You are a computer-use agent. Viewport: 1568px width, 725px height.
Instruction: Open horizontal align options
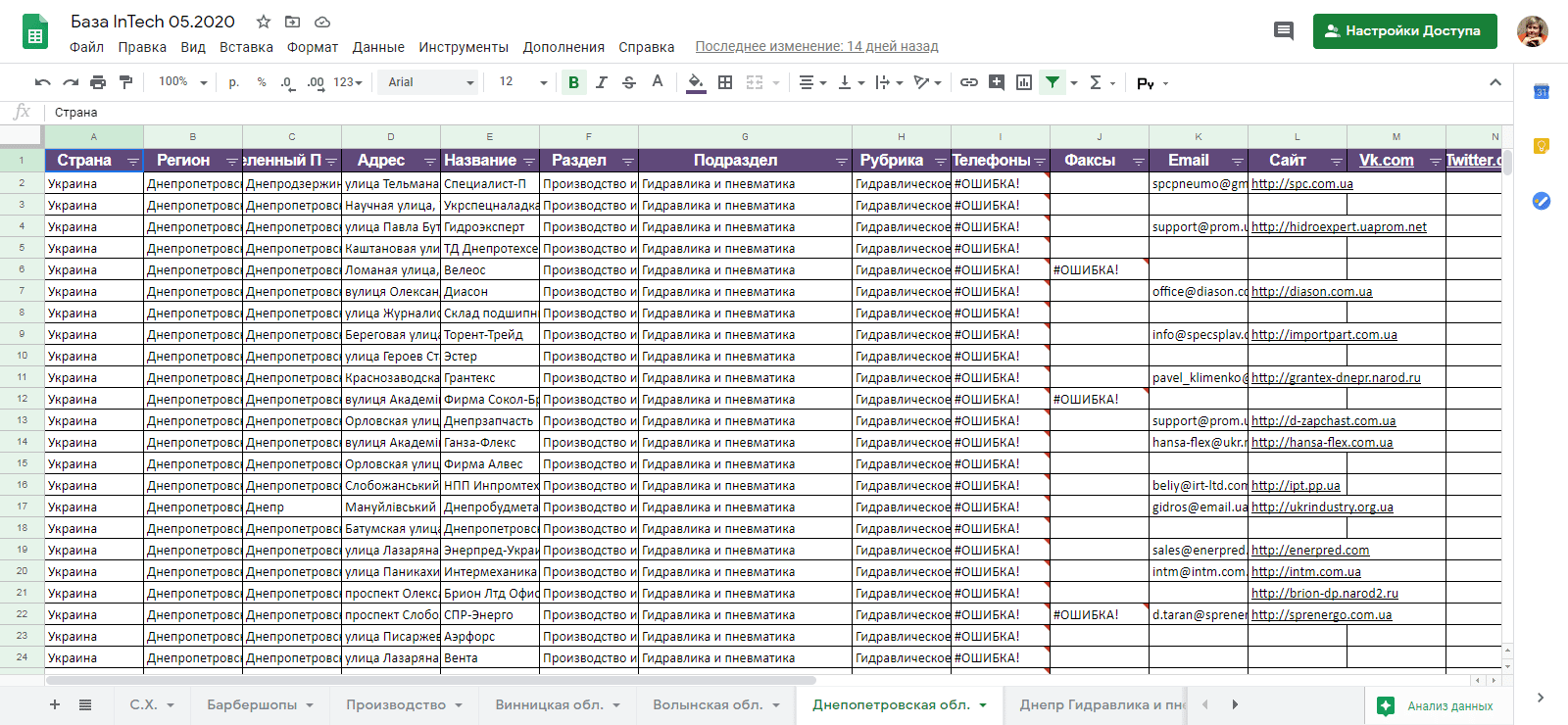[x=812, y=82]
